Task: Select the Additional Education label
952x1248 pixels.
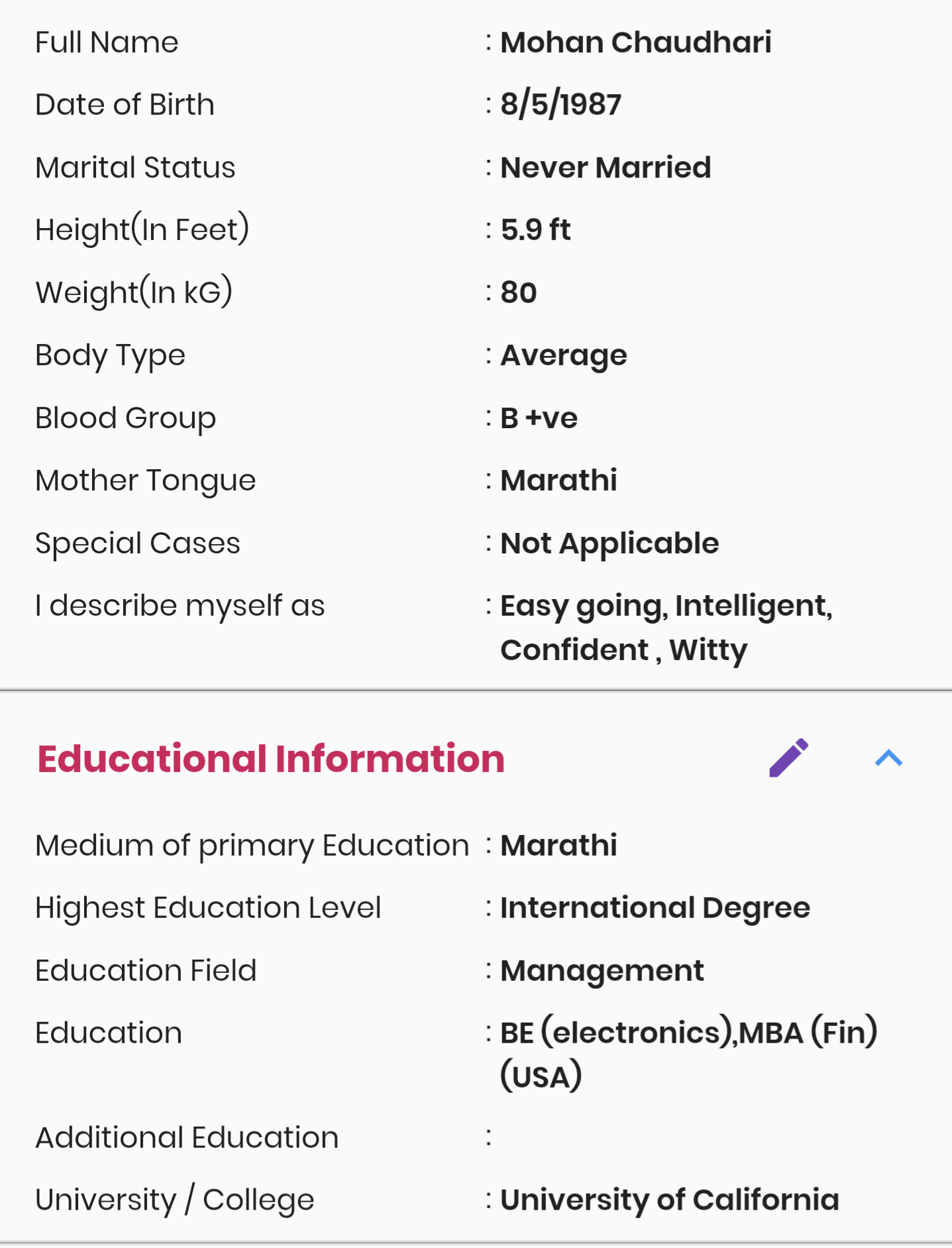Action: coord(187,1137)
